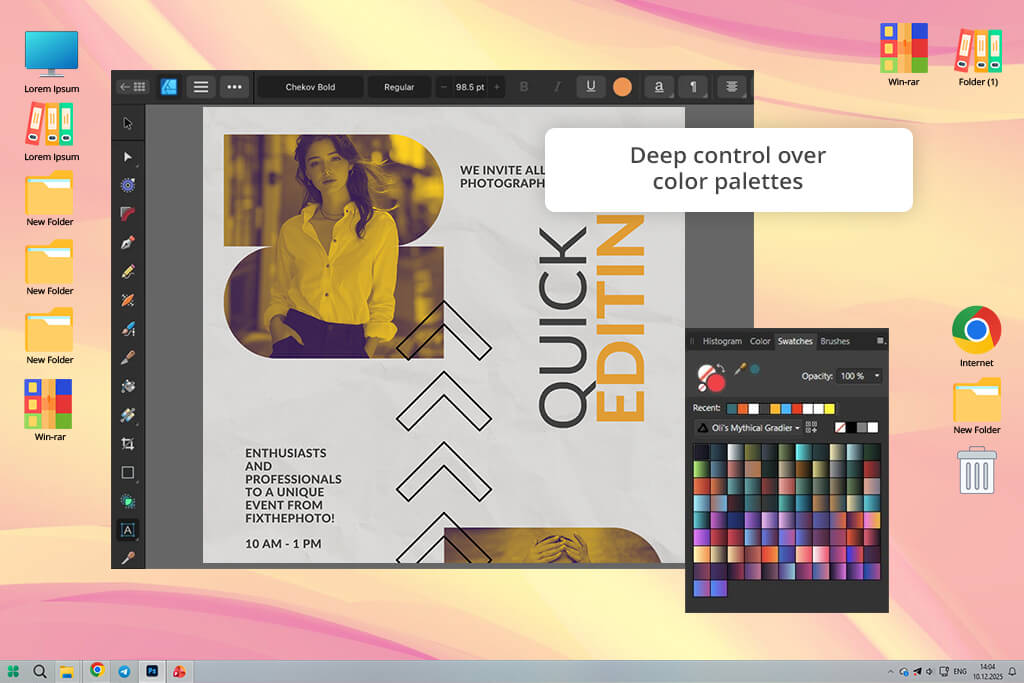This screenshot has width=1024, height=683.
Task: Switch to the Histogram tab
Action: (x=722, y=341)
